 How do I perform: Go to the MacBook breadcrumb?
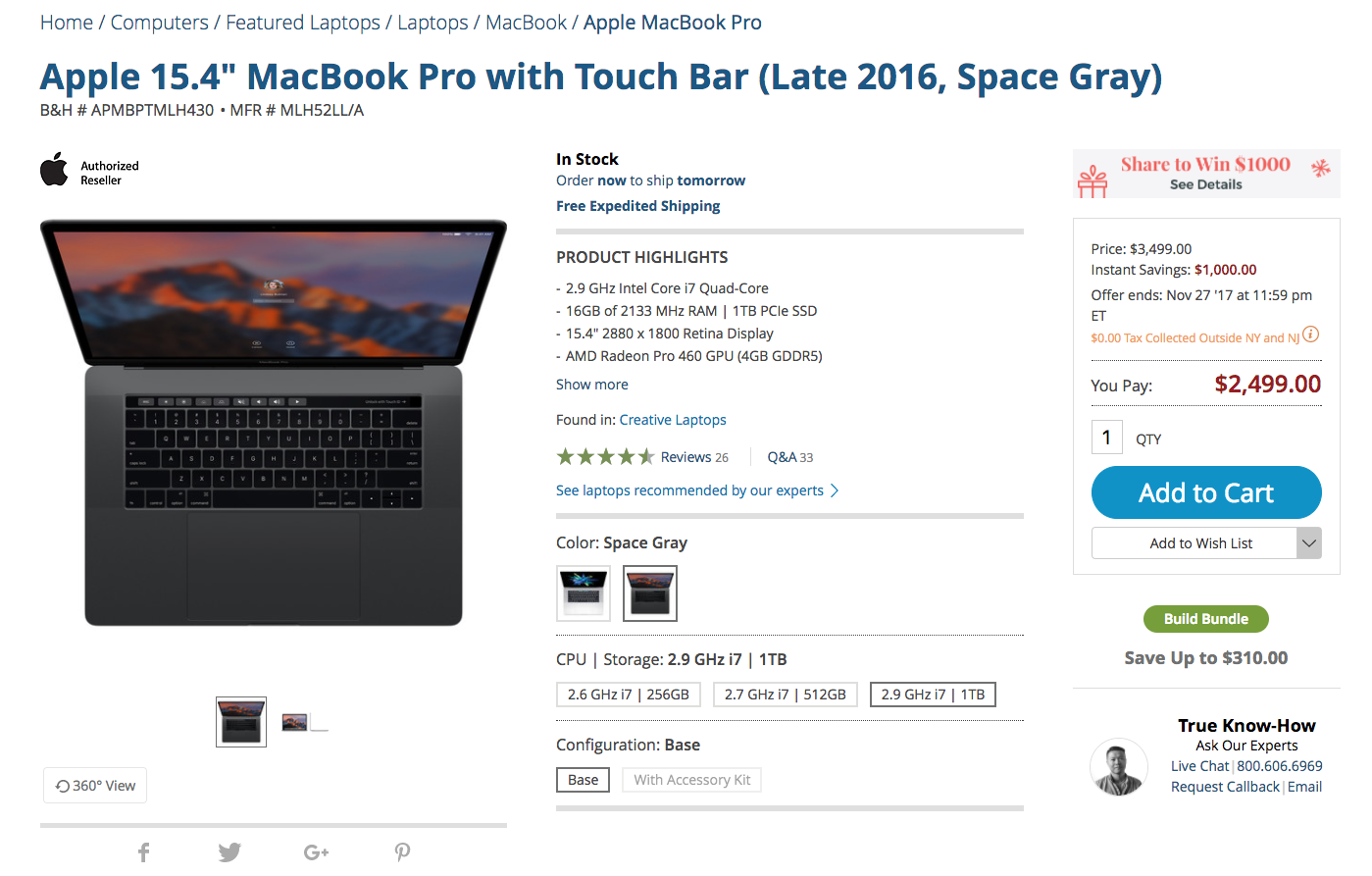(x=526, y=23)
